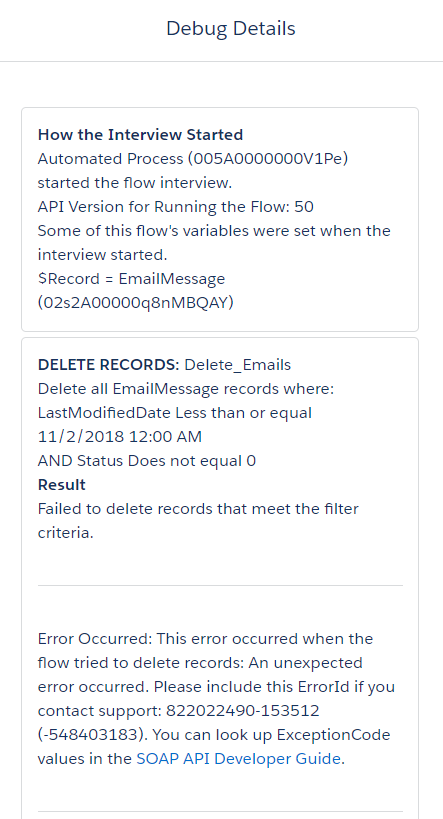Screen dimensions: 443x819
Task: Click the started the flow interview line
Action: click(135, 183)
